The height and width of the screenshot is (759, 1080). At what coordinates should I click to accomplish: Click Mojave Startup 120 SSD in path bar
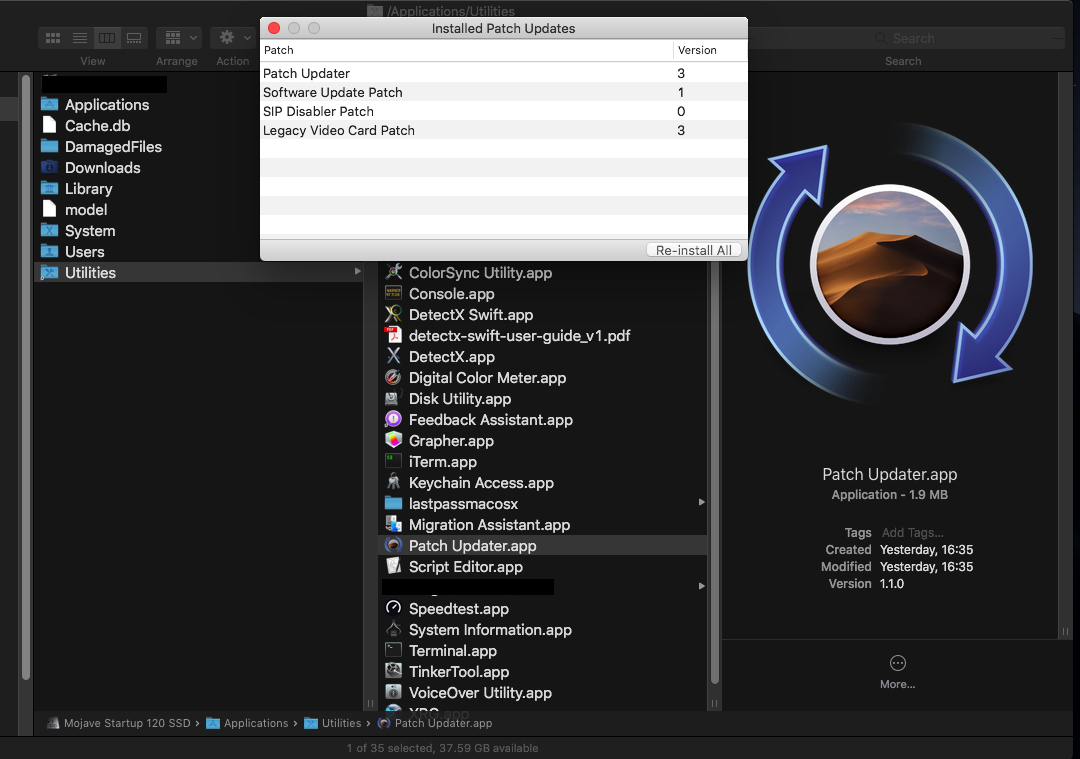[x=119, y=723]
